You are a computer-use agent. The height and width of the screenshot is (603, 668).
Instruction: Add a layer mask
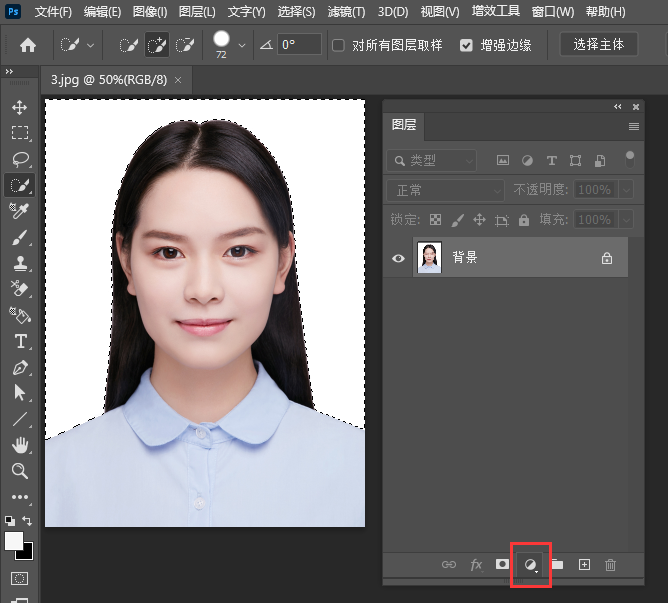503,565
